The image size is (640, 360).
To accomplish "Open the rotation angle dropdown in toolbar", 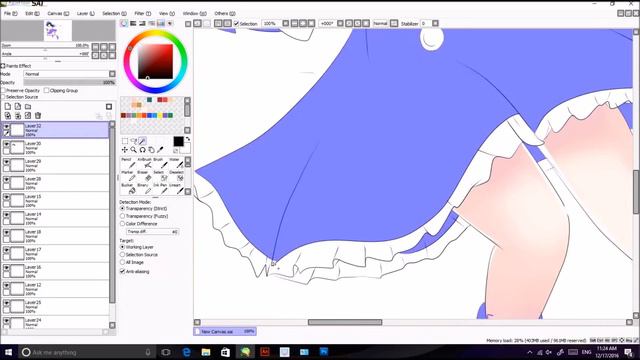I will pos(340,24).
